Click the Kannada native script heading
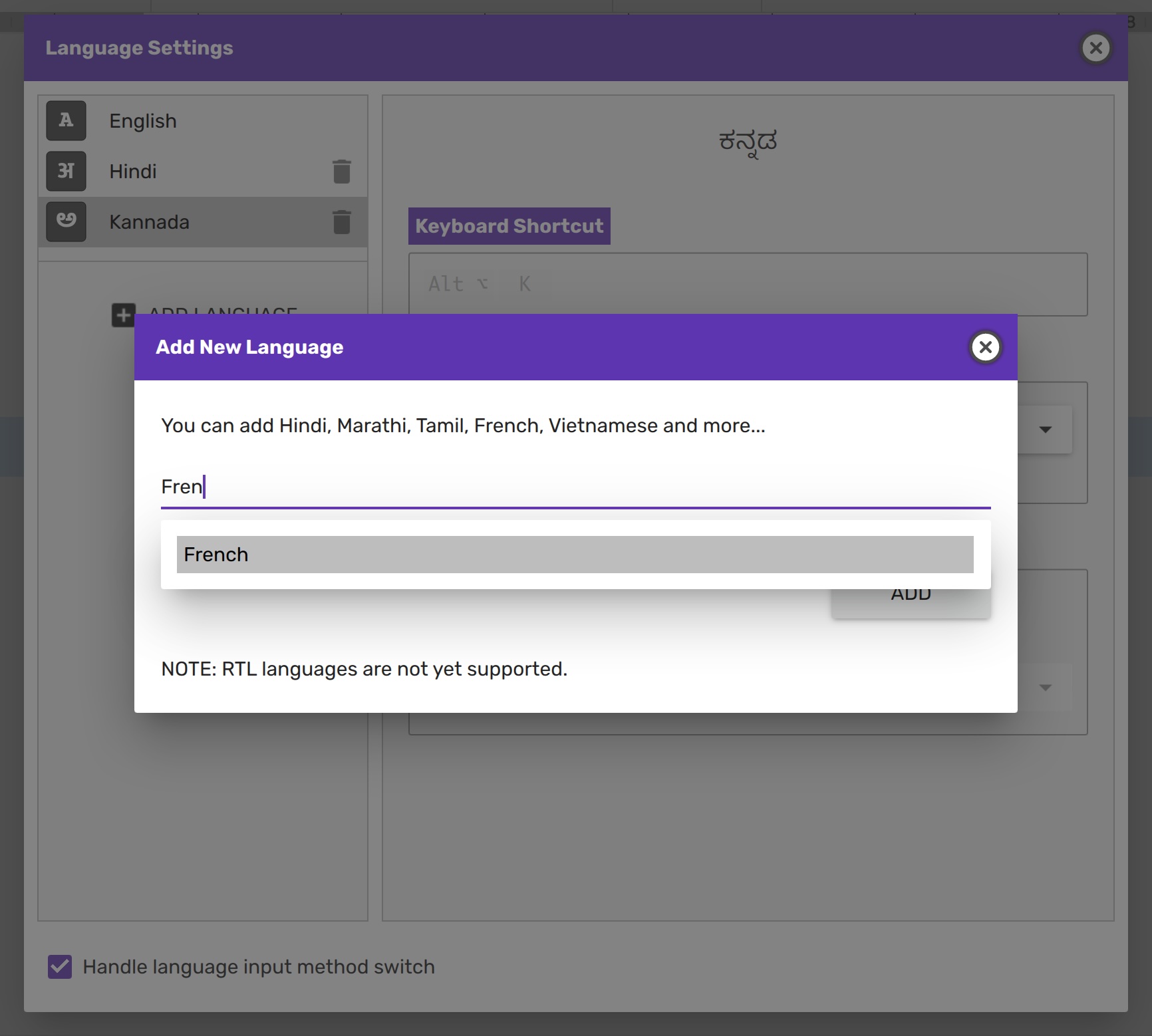Screen dimensions: 1152x1036 [x=748, y=142]
